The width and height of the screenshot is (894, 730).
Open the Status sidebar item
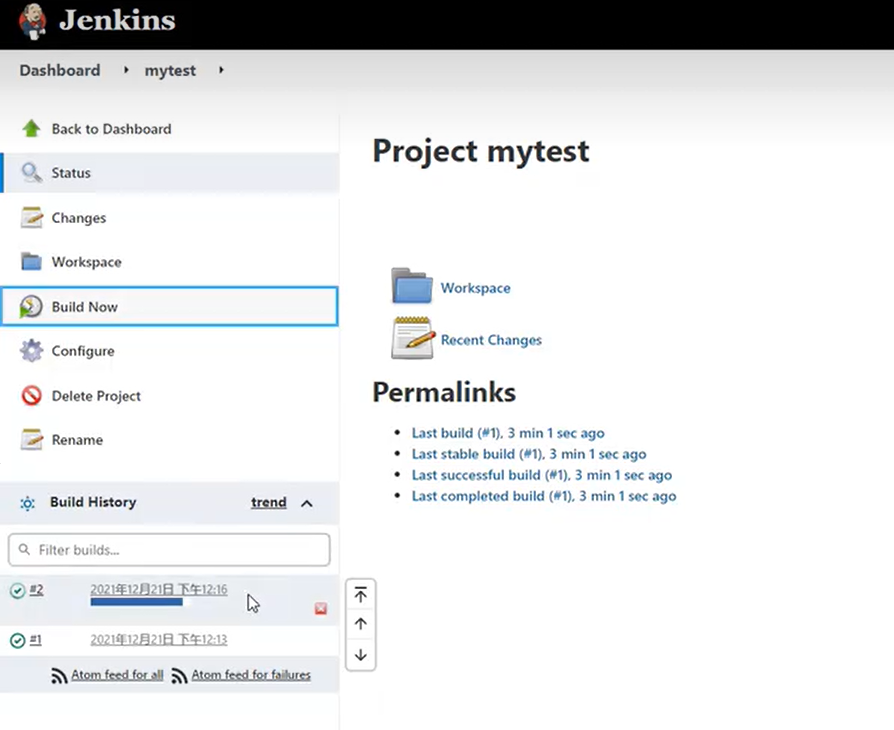click(x=170, y=172)
